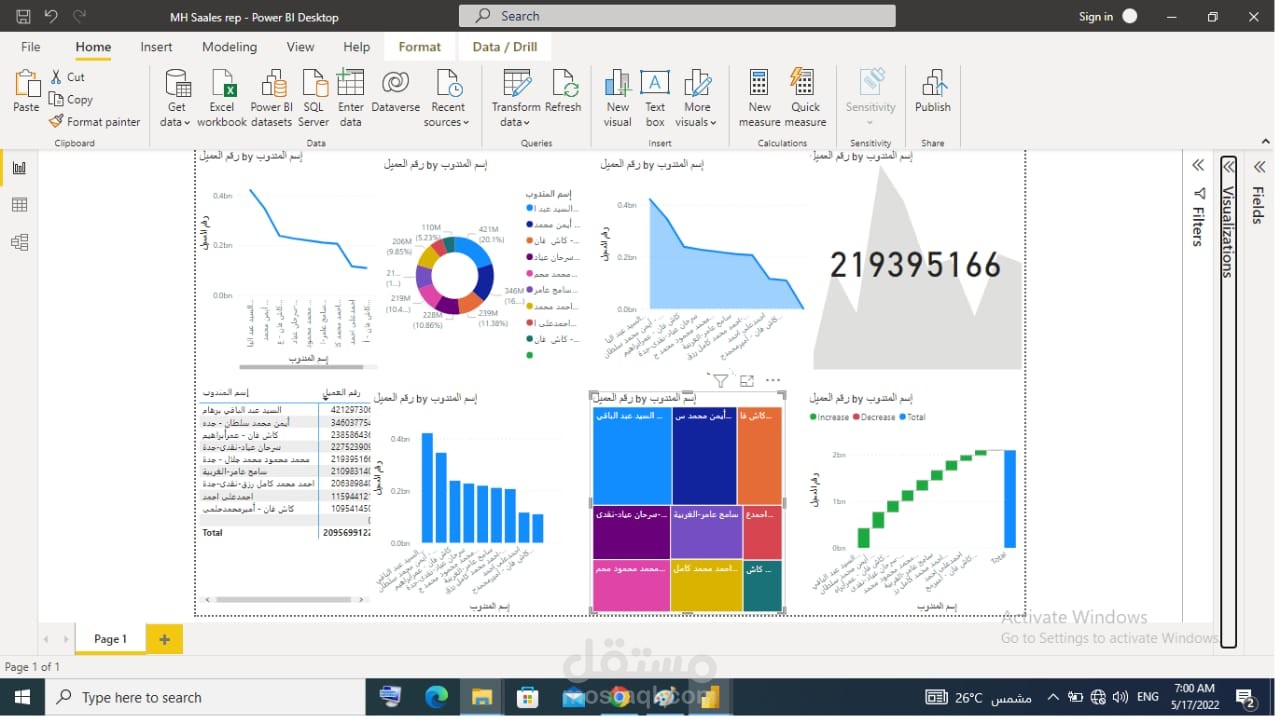Open File Explorer from taskbar
Screen dimensions: 1280x723
[482, 698]
